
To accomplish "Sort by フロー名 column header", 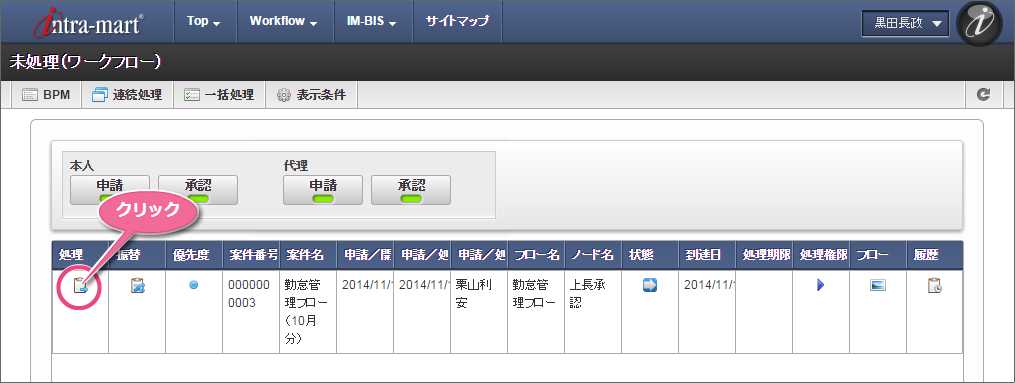I will pyautogui.click(x=536, y=255).
